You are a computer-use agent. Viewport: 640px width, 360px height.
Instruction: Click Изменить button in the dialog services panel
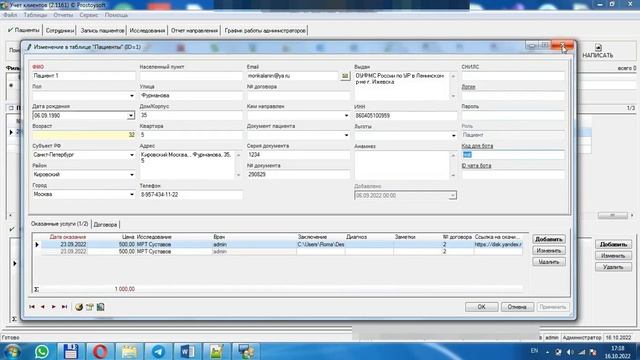coord(549,251)
